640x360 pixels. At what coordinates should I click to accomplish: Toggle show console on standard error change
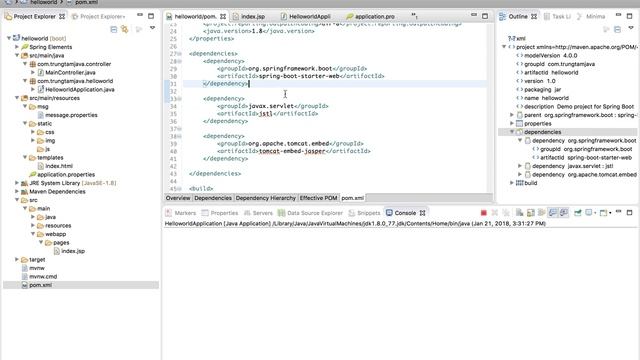(564, 213)
